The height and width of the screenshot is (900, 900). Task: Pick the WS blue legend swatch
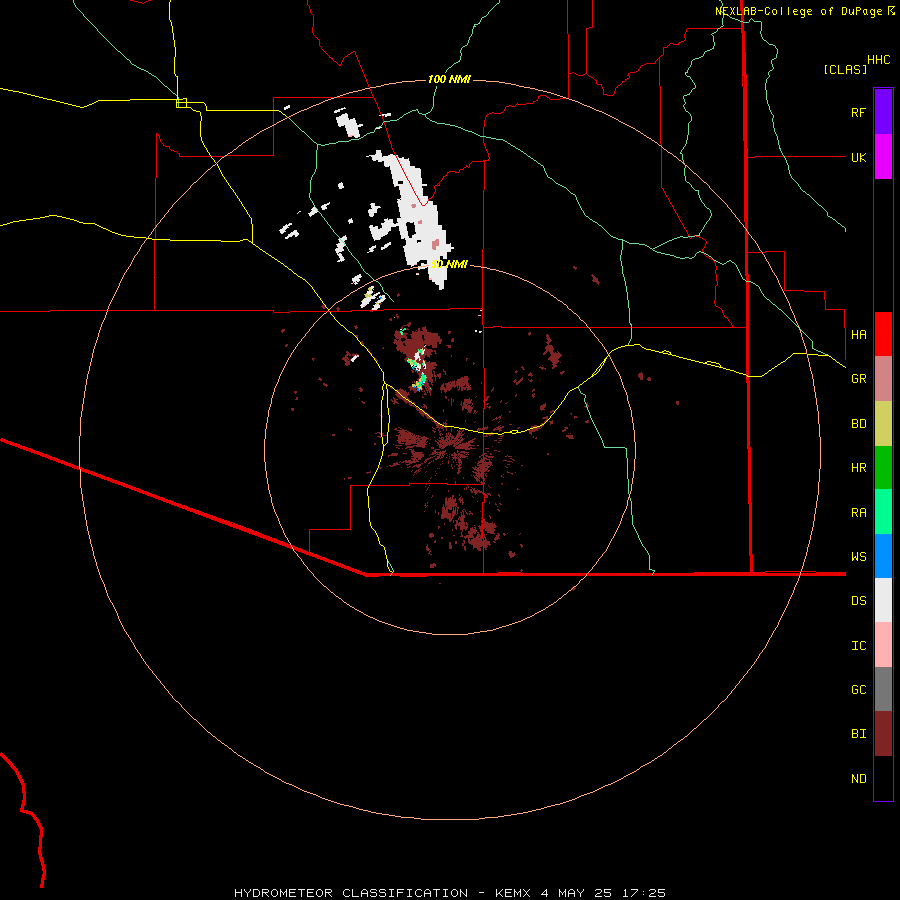[x=883, y=556]
